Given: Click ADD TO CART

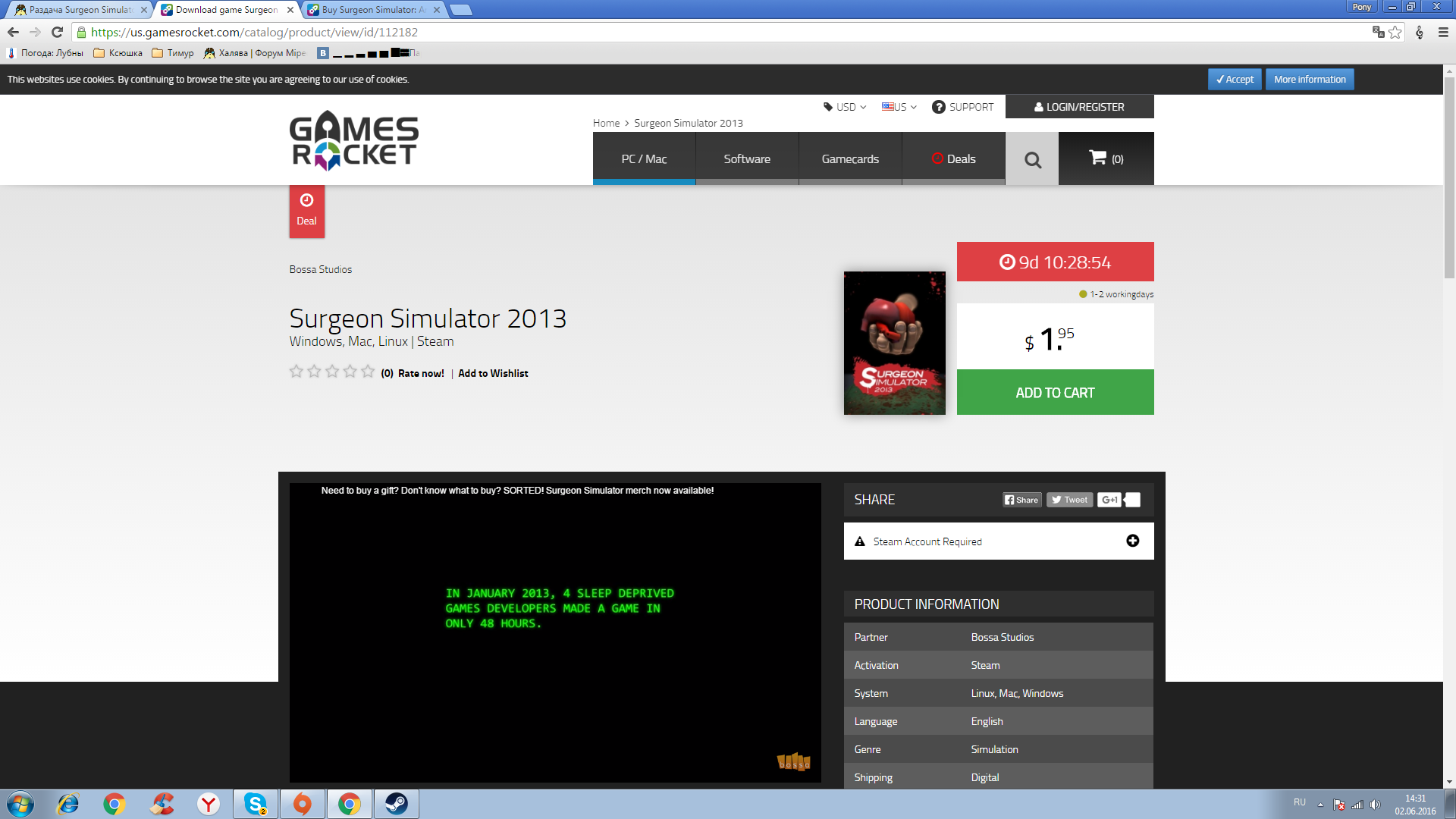Looking at the screenshot, I should [x=1055, y=392].
